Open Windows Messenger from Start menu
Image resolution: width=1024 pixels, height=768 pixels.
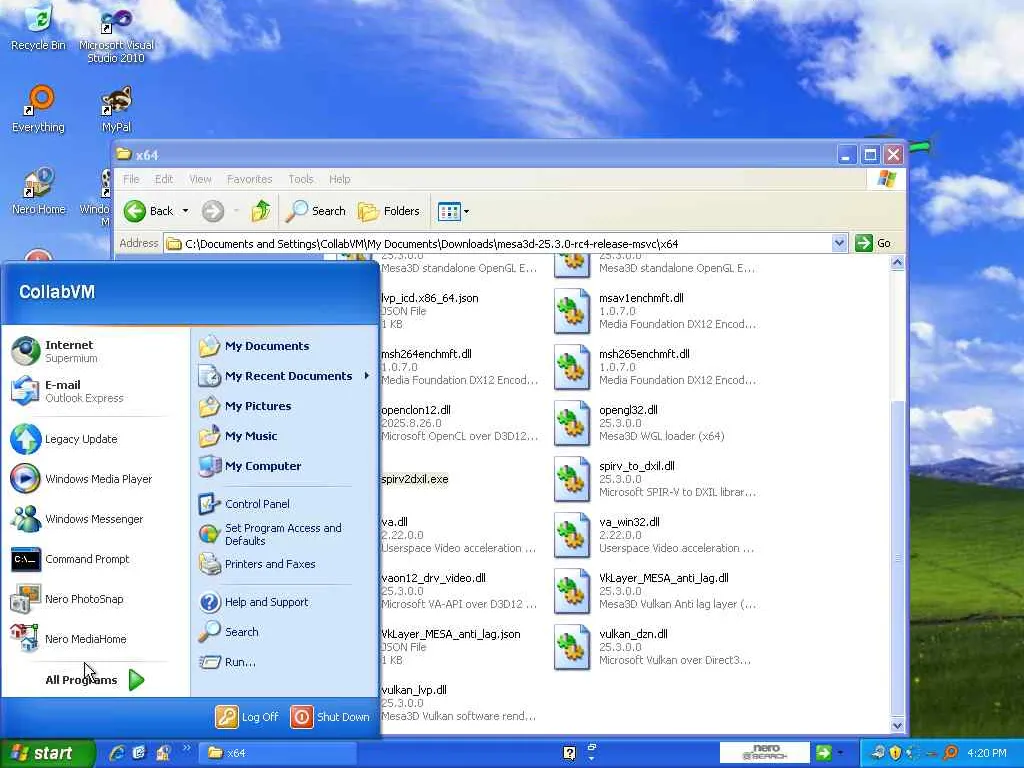click(95, 519)
